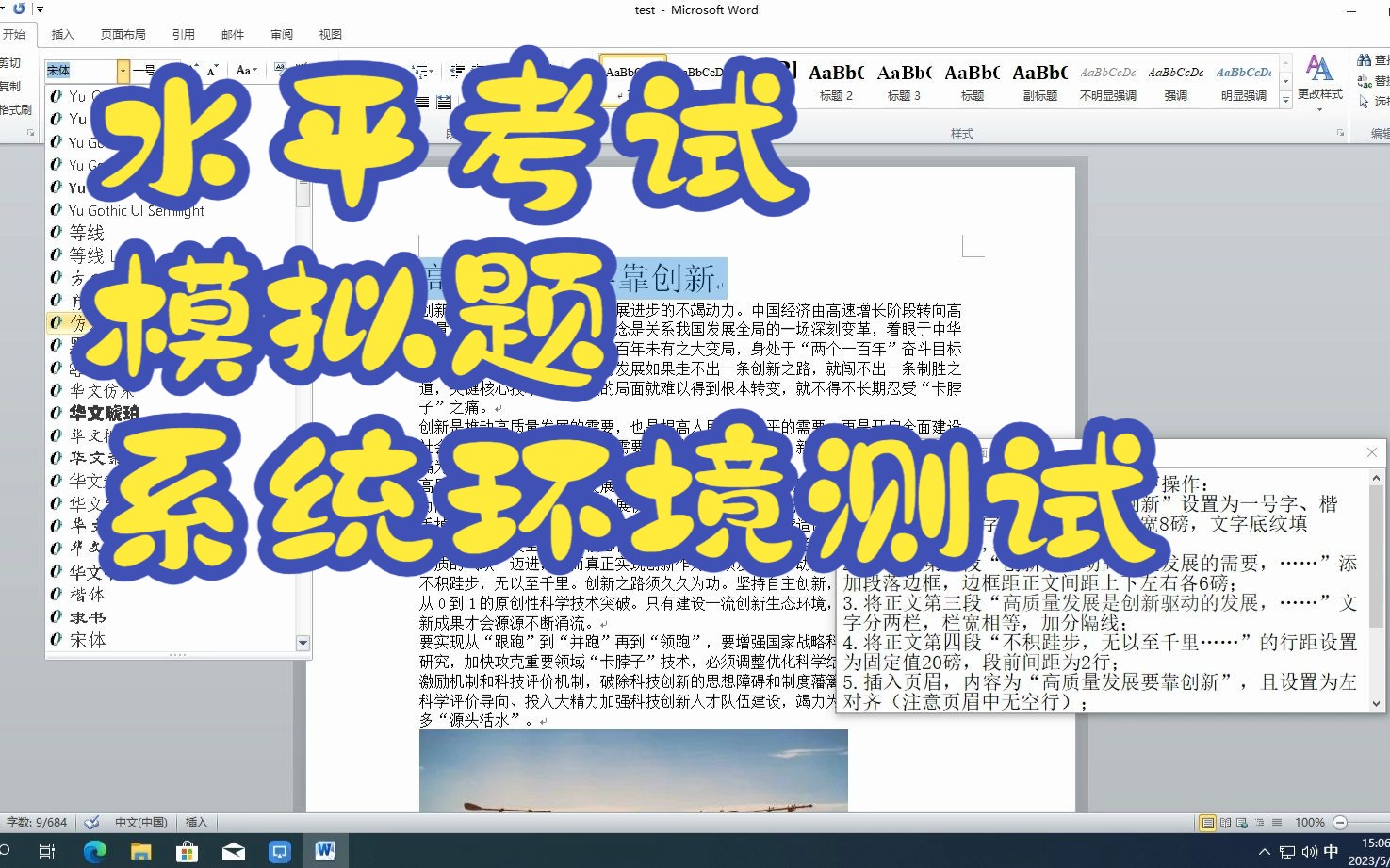The width and height of the screenshot is (1390, 868).
Task: Select the Web Layout view icon
Action: pos(1241,823)
